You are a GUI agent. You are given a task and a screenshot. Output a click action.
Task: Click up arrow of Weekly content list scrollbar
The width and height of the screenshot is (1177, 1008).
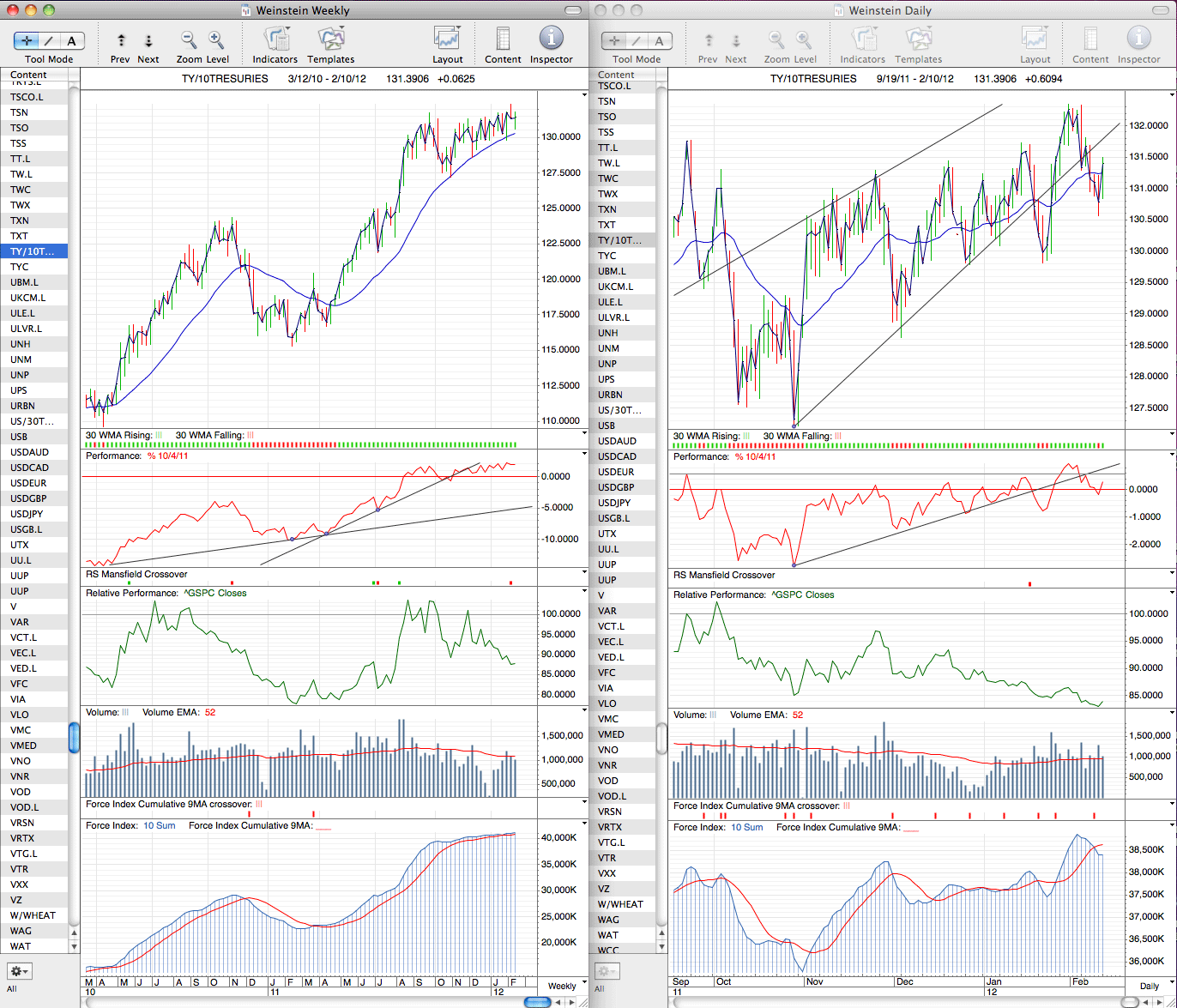[74, 933]
